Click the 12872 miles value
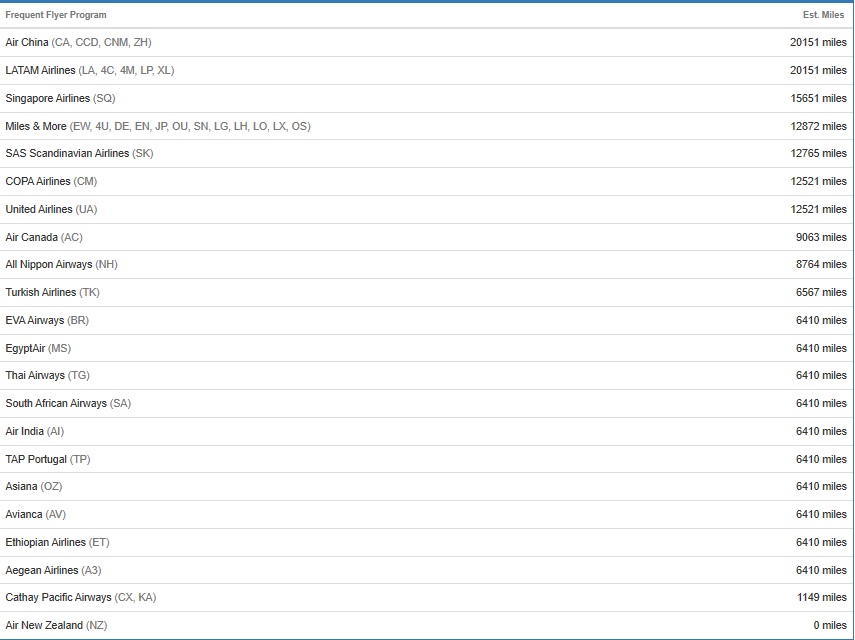Screen dimensions: 855x640 (818, 126)
